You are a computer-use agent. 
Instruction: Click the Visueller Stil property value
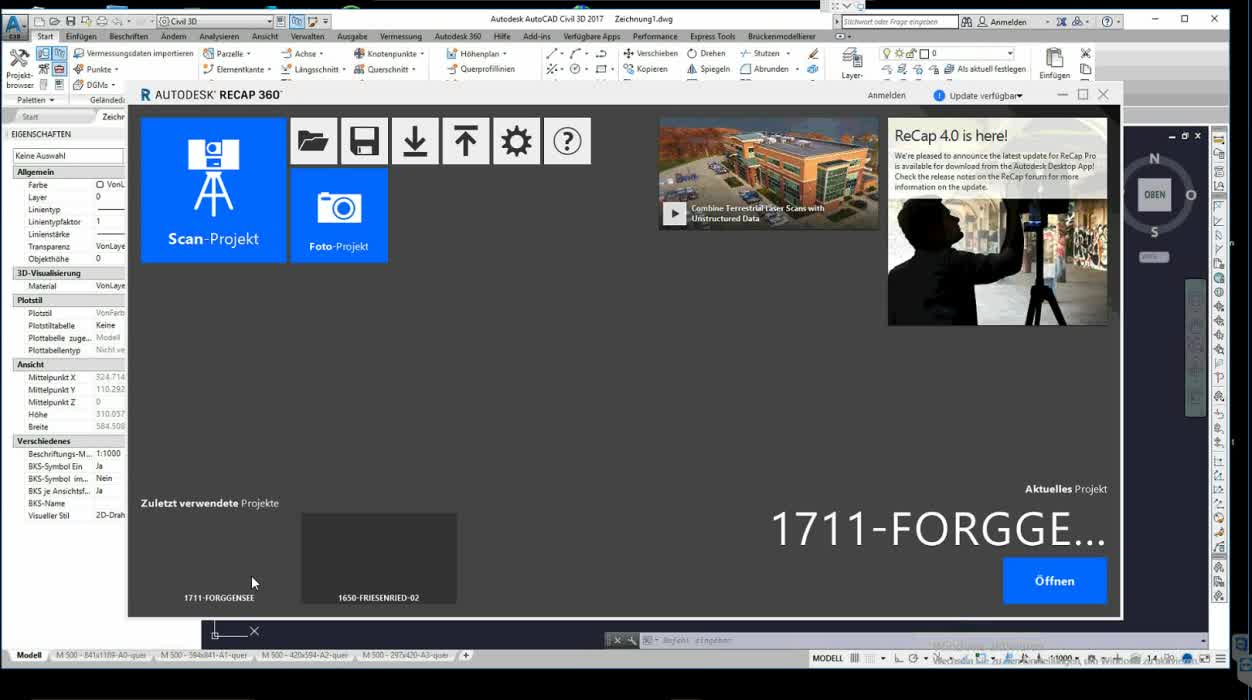pyautogui.click(x=109, y=516)
